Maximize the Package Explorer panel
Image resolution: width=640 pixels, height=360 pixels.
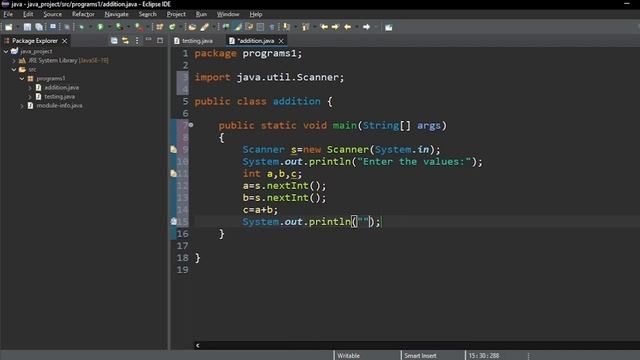click(x=160, y=40)
